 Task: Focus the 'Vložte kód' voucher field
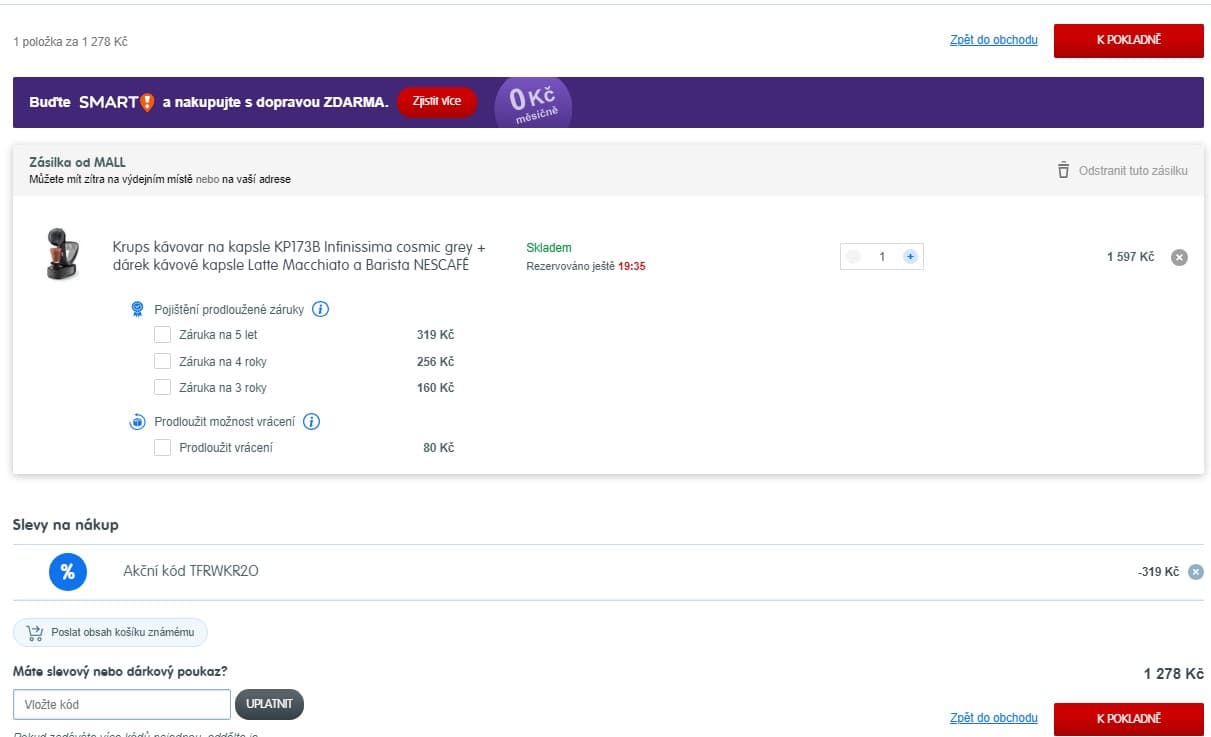(122, 705)
